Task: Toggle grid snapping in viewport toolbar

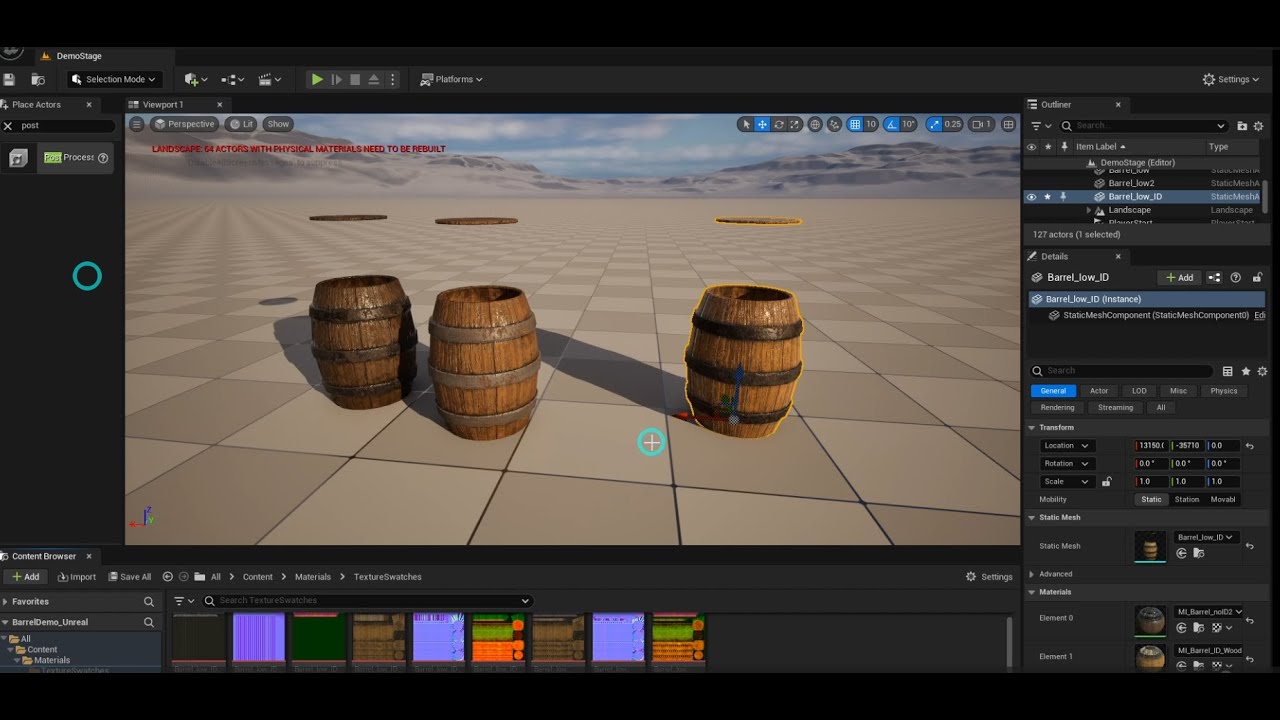Action: 855,124
